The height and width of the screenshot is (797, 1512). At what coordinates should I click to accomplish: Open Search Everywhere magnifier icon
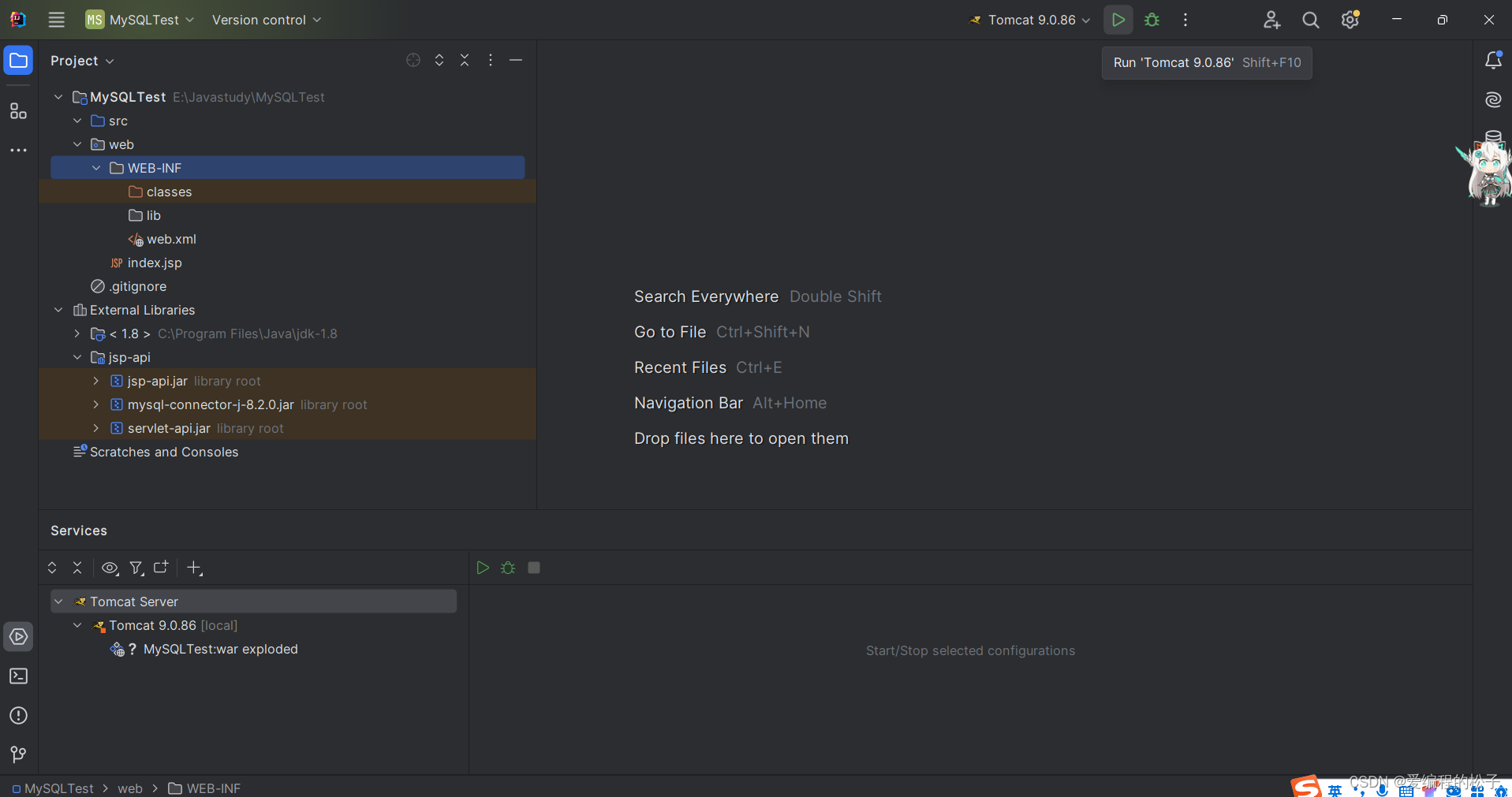(1310, 20)
